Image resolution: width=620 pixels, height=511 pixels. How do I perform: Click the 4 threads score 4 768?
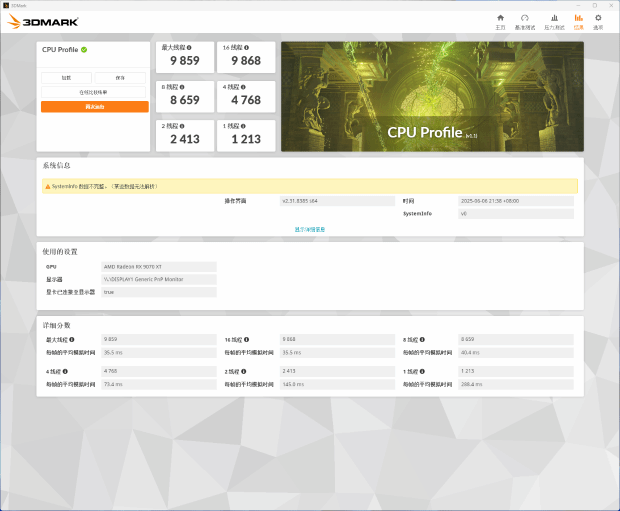[x=246, y=100]
